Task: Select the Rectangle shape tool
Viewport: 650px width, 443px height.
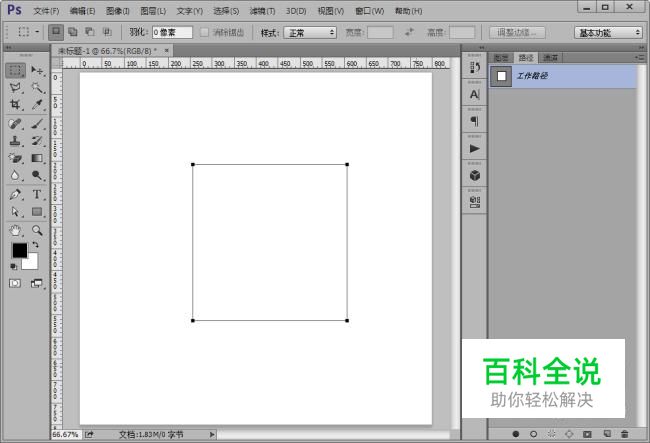Action: coord(37,211)
